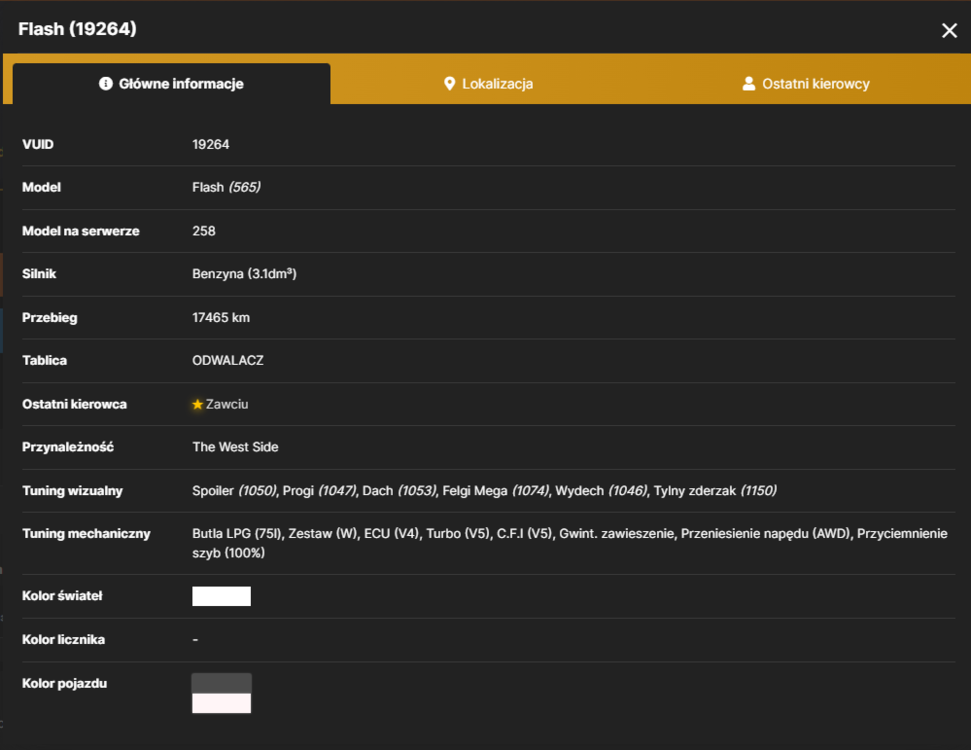971x750 pixels.
Task: Click the ODWALACZ license plate value
Action: click(x=228, y=360)
